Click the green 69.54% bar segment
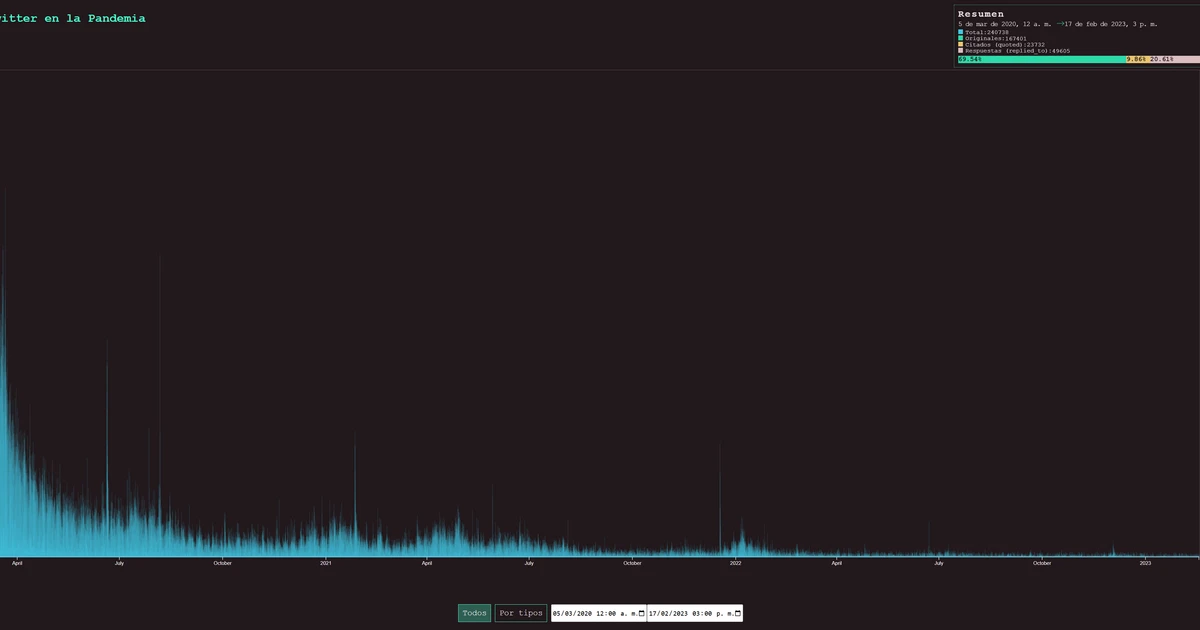This screenshot has height=630, width=1200. pos(1040,60)
